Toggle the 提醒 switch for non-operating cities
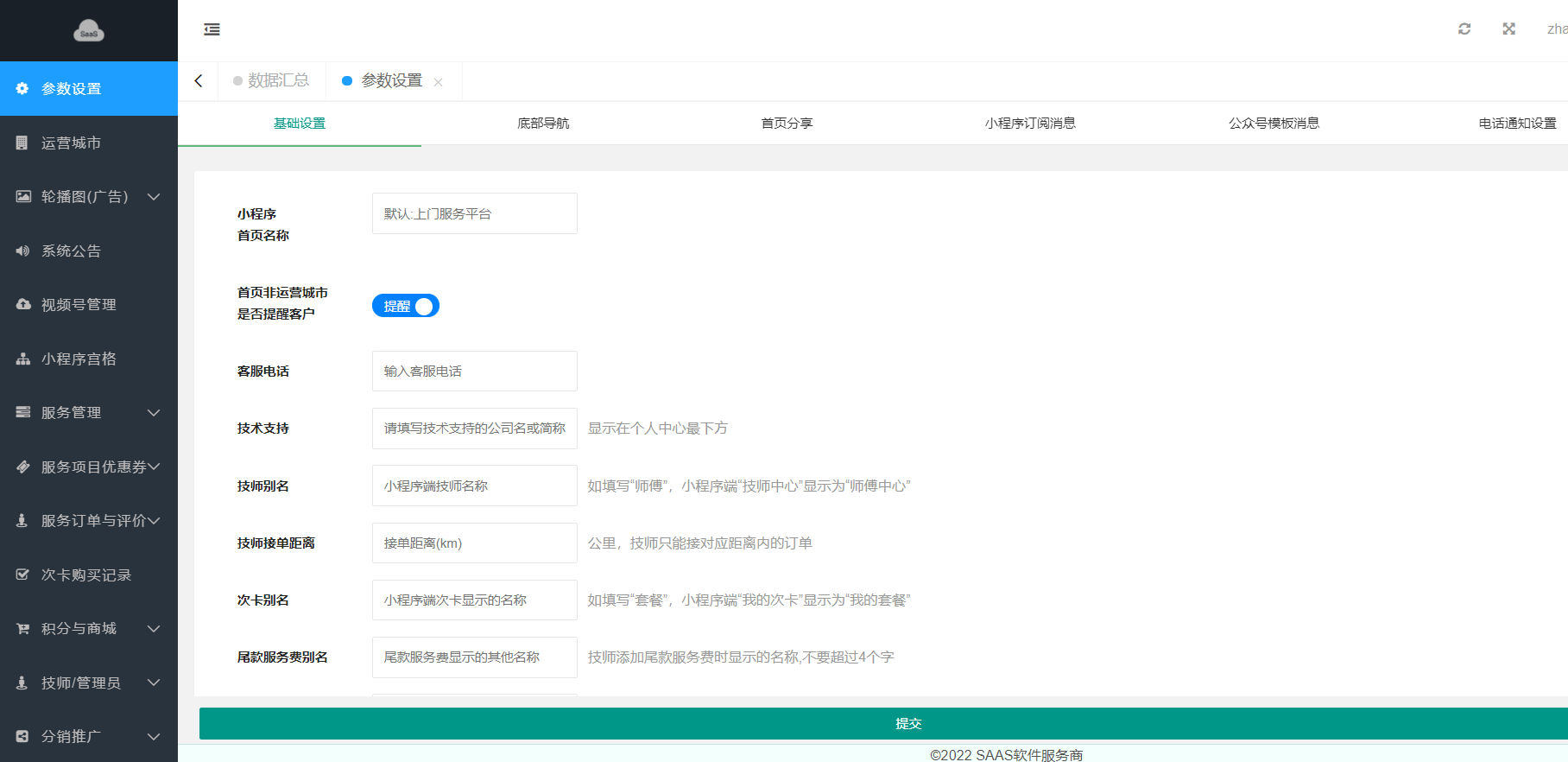This screenshot has width=1568, height=762. [x=406, y=306]
